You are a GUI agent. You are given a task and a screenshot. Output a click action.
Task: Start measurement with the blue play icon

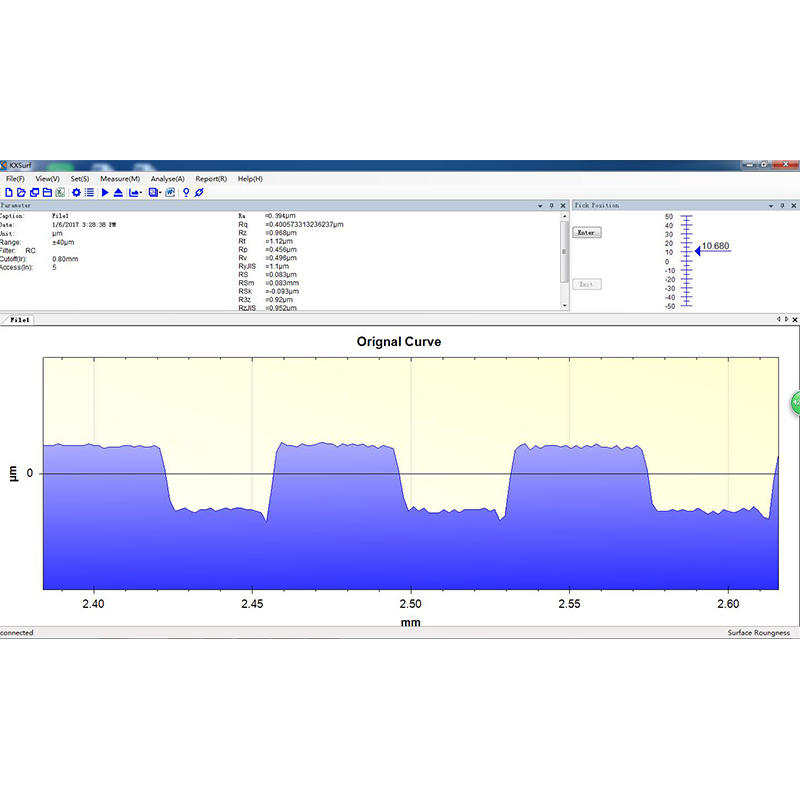pyautogui.click(x=105, y=192)
